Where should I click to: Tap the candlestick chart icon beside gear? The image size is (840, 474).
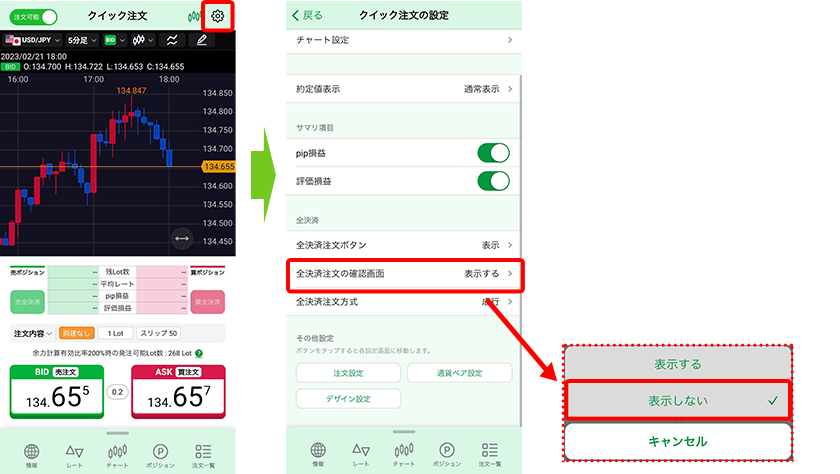[194, 17]
